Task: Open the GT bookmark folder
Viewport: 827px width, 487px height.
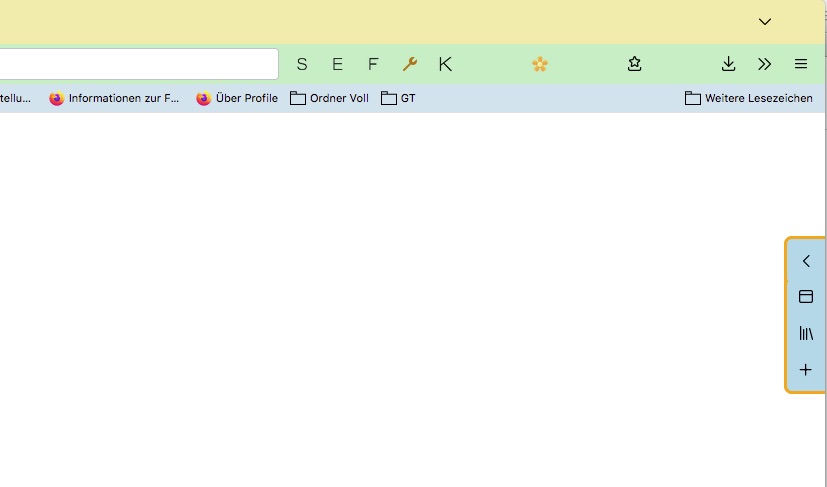Action: [x=398, y=98]
